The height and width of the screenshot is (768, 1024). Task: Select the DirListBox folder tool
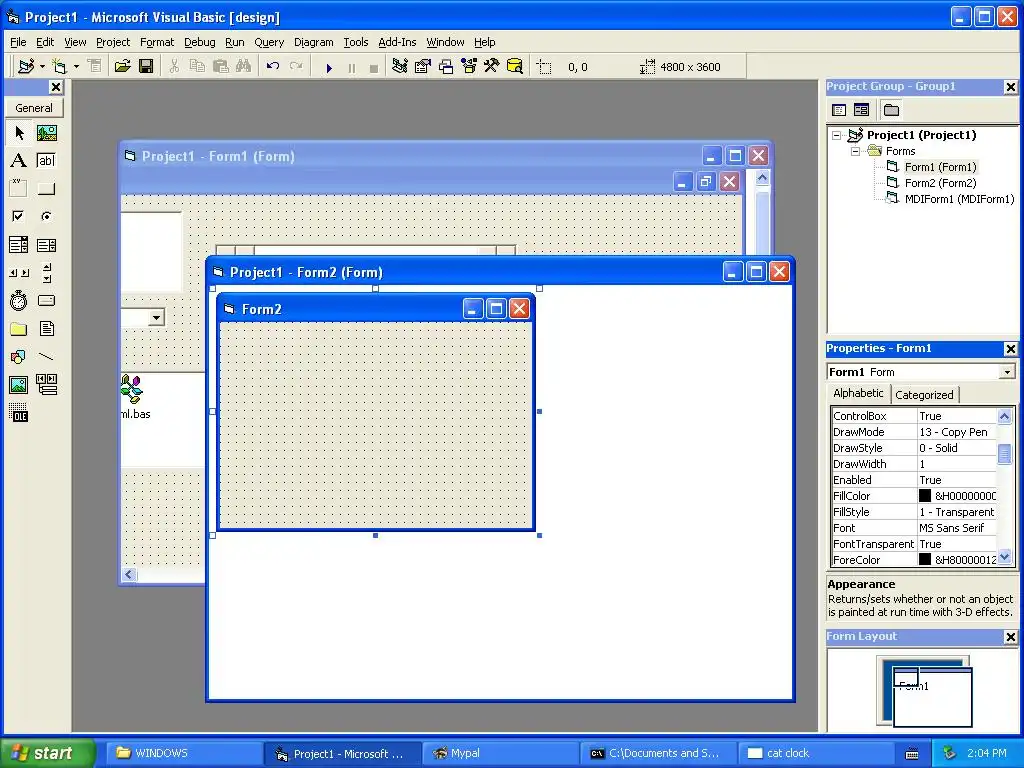[x=19, y=328]
